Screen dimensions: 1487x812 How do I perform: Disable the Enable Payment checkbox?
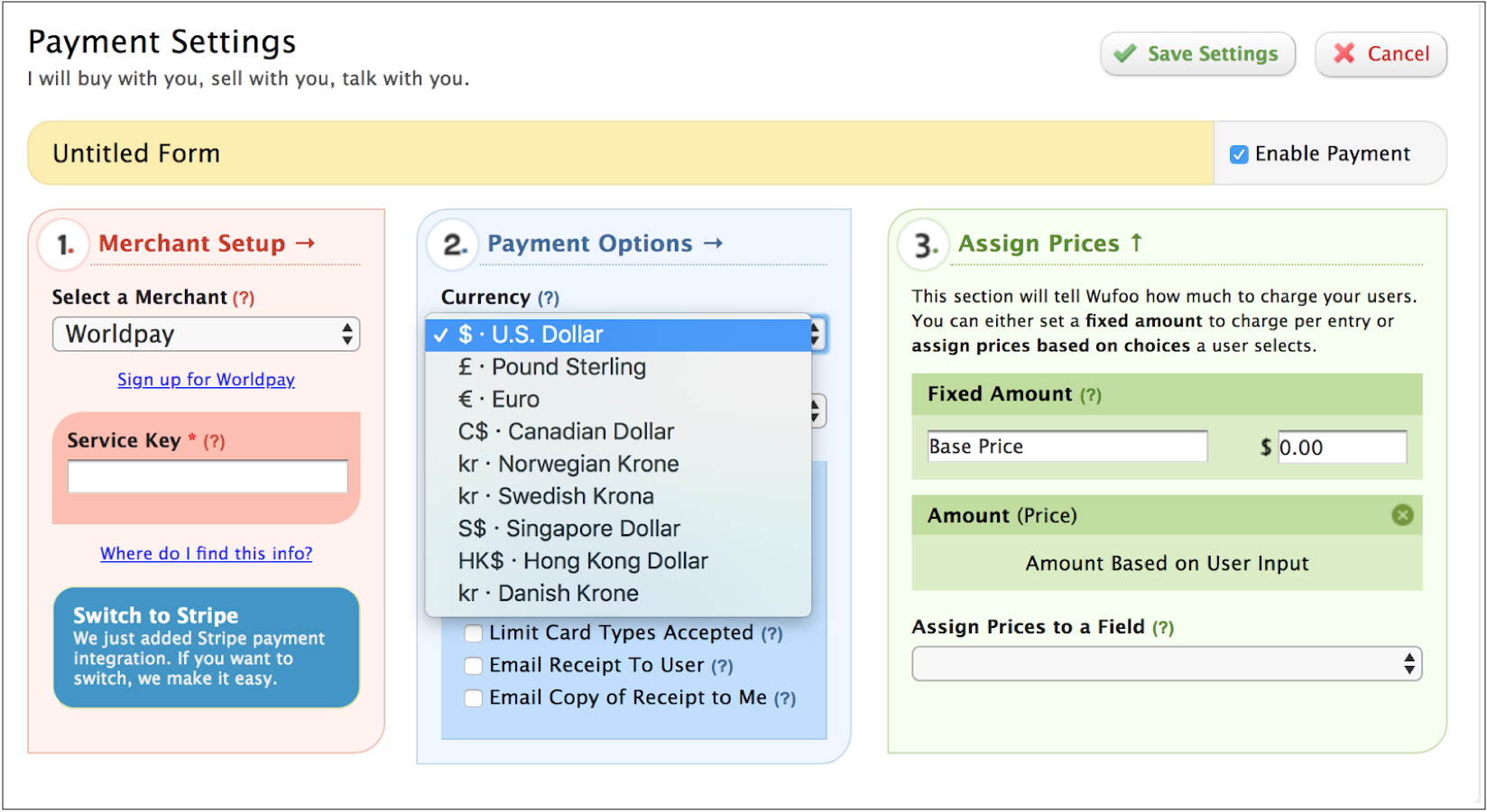pyautogui.click(x=1240, y=153)
